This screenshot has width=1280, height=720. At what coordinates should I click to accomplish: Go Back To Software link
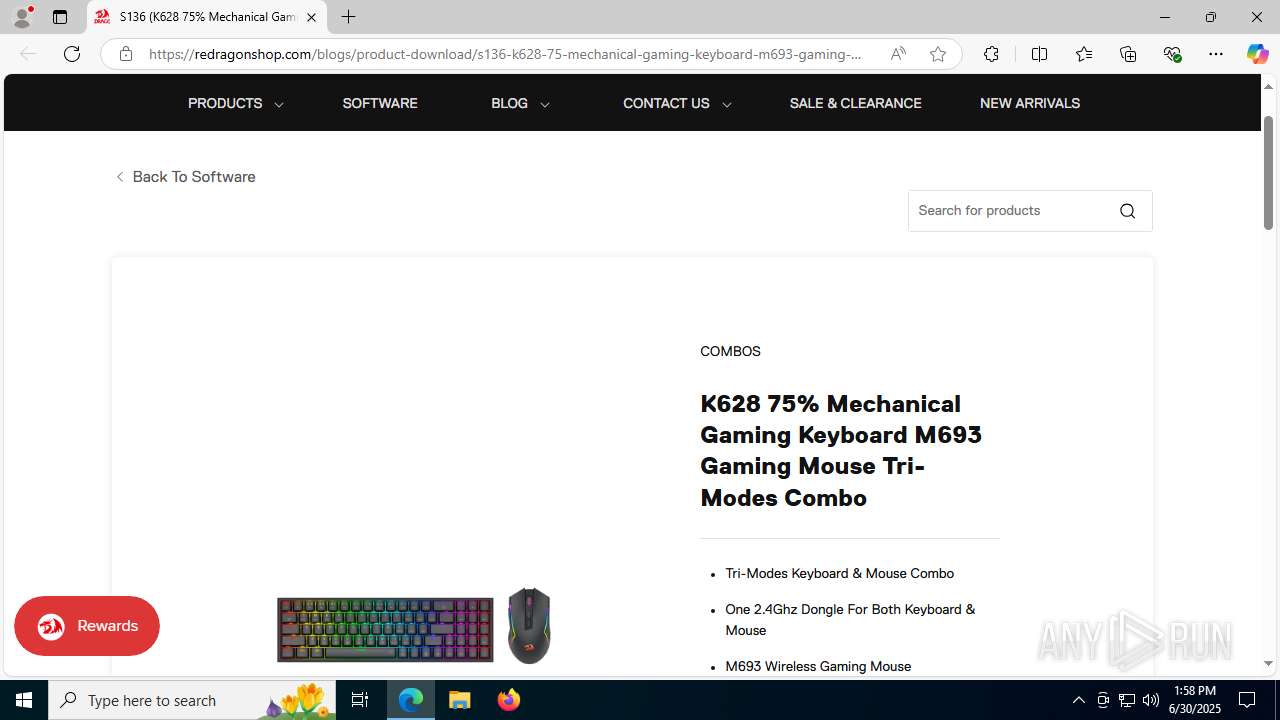[185, 177]
